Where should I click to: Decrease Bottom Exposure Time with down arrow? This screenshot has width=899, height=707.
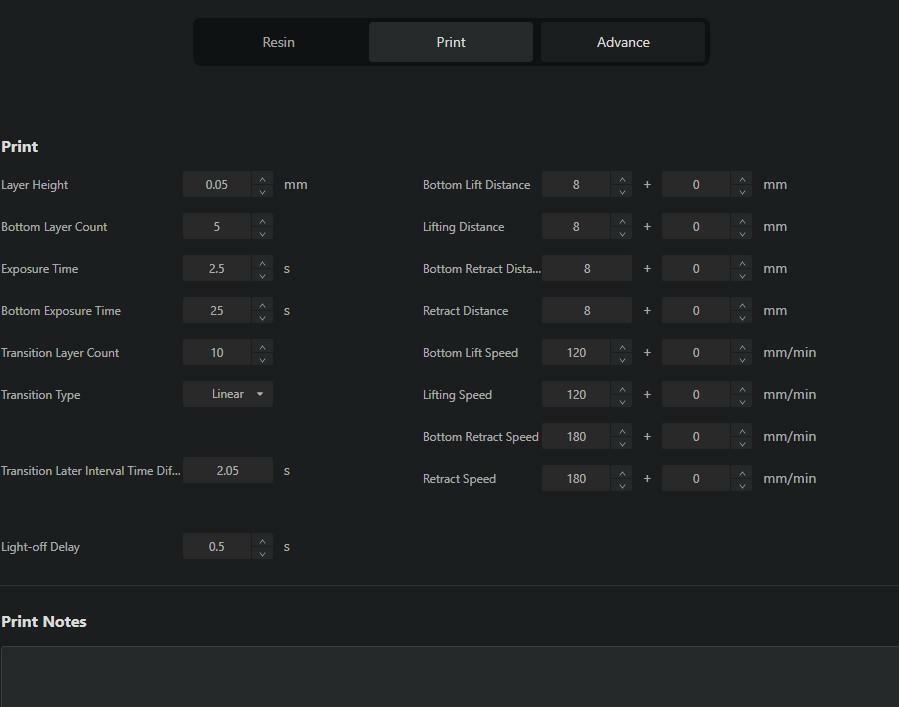[x=262, y=317]
